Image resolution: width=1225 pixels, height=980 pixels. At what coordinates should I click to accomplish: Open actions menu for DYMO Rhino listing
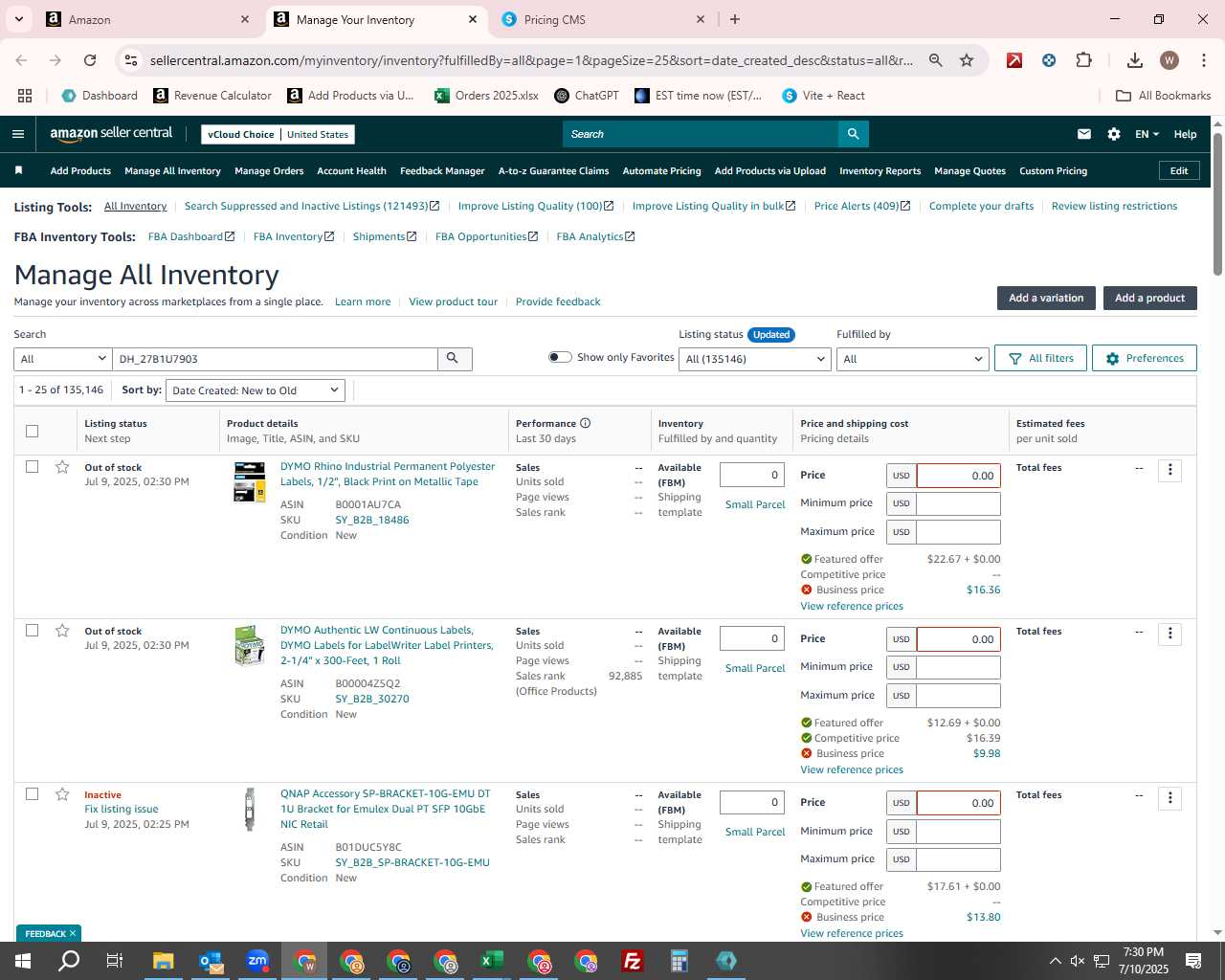coord(1169,470)
